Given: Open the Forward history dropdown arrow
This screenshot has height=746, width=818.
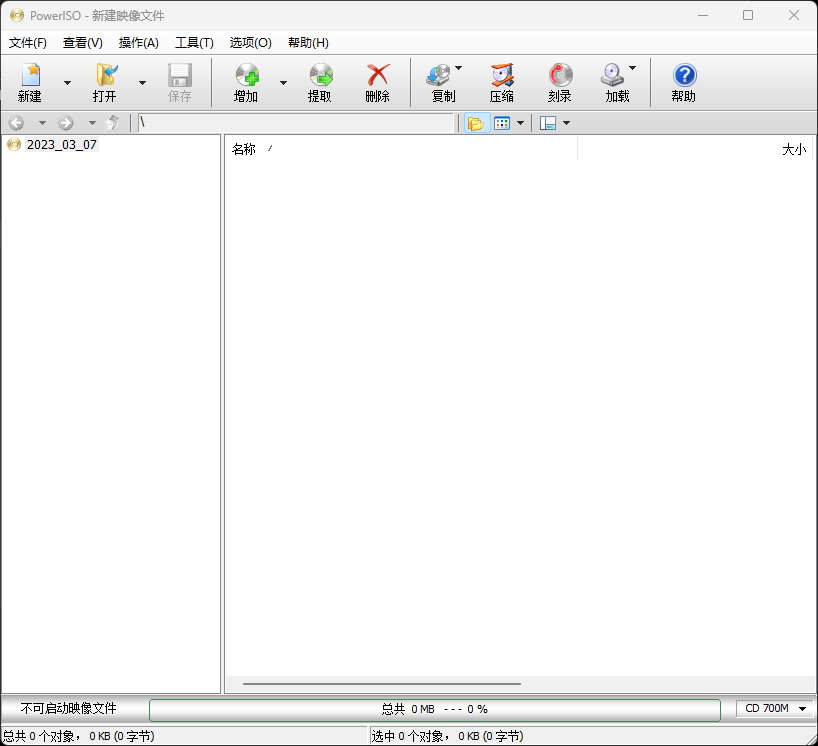Looking at the screenshot, I should point(92,123).
